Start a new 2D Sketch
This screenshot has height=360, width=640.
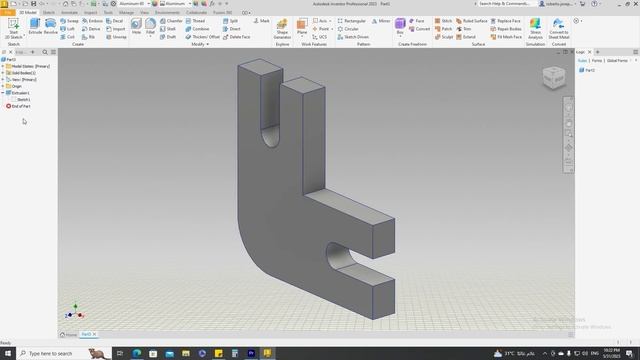(13, 28)
